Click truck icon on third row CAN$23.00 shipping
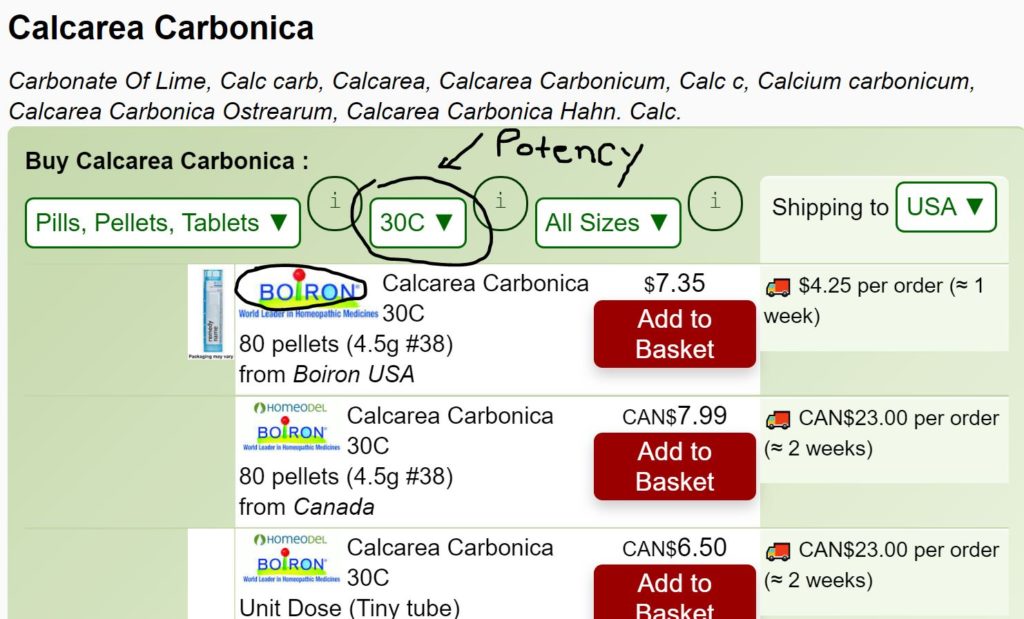1024x619 pixels. pos(778,551)
